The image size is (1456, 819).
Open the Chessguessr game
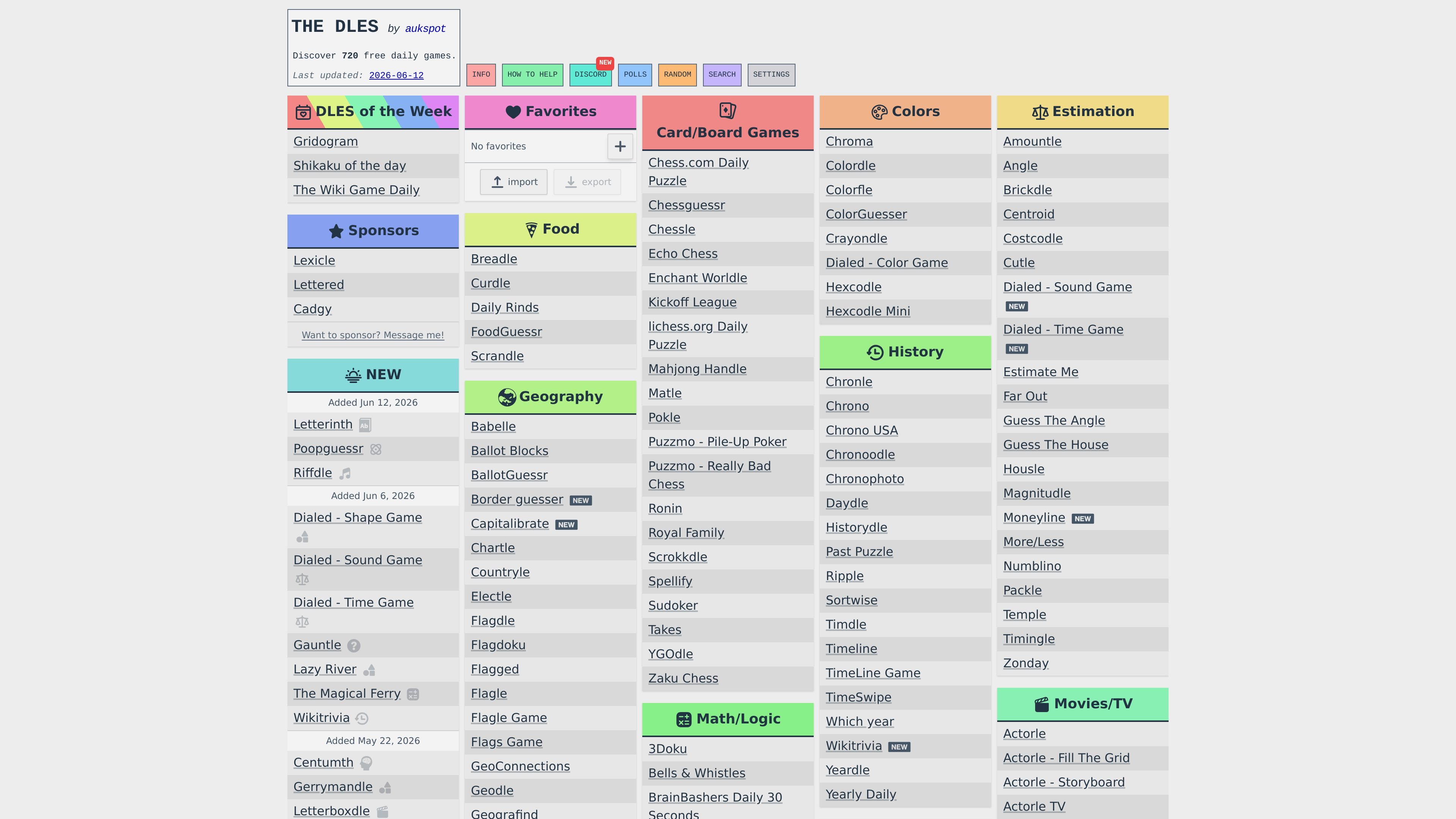[686, 205]
